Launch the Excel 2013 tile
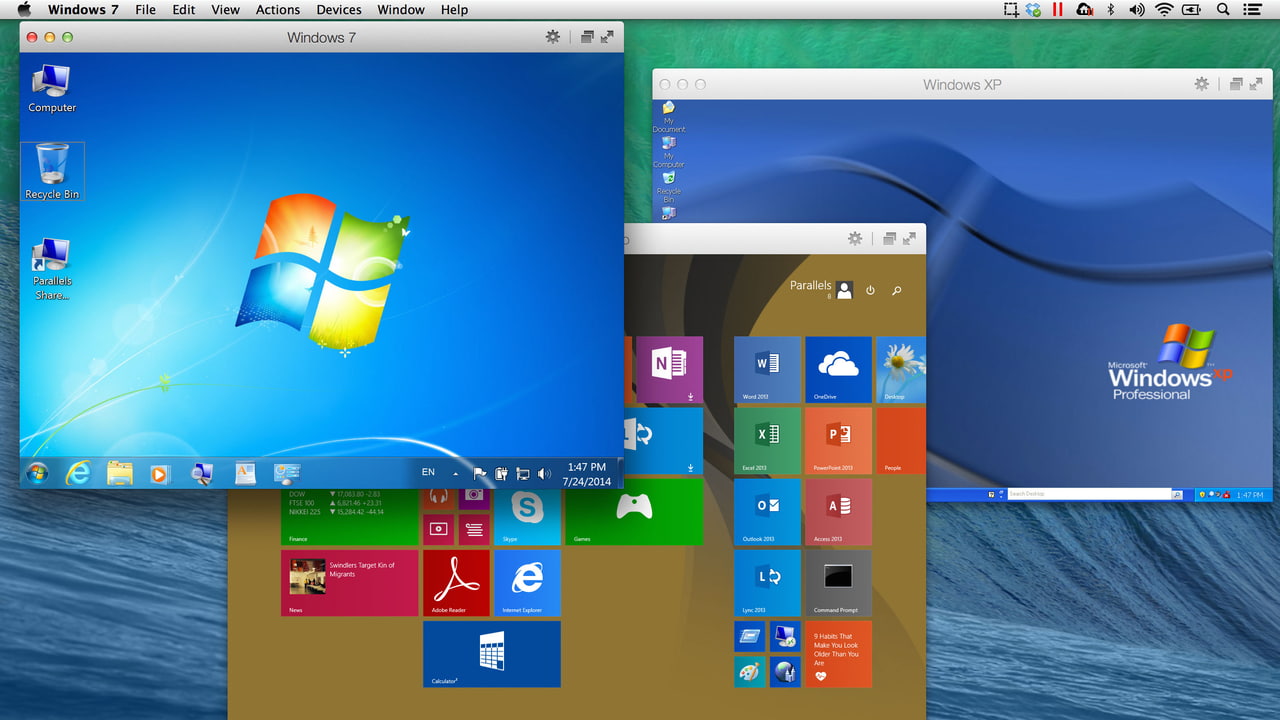 (x=767, y=440)
